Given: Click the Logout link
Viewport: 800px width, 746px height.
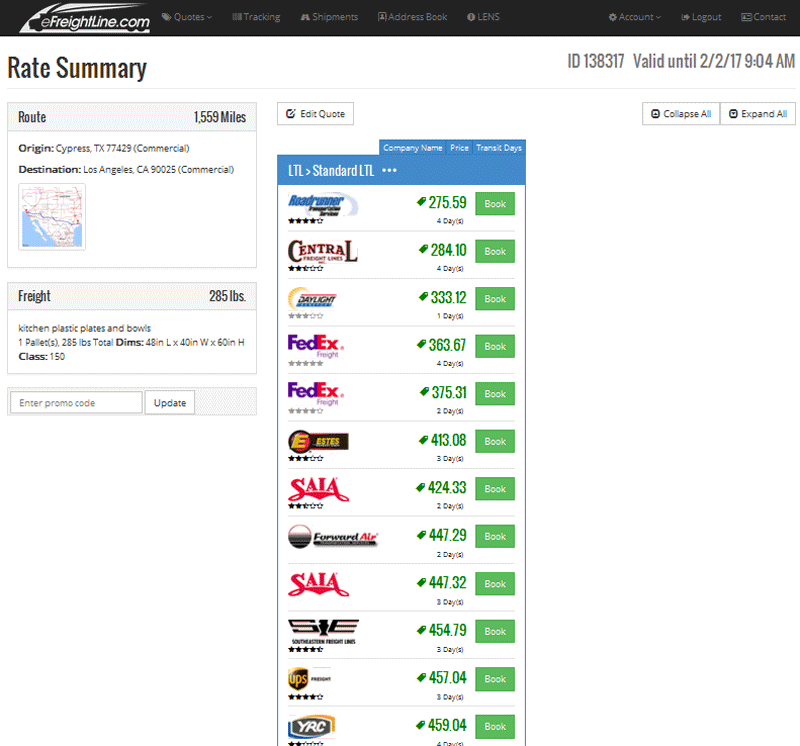Looking at the screenshot, I should (x=701, y=17).
